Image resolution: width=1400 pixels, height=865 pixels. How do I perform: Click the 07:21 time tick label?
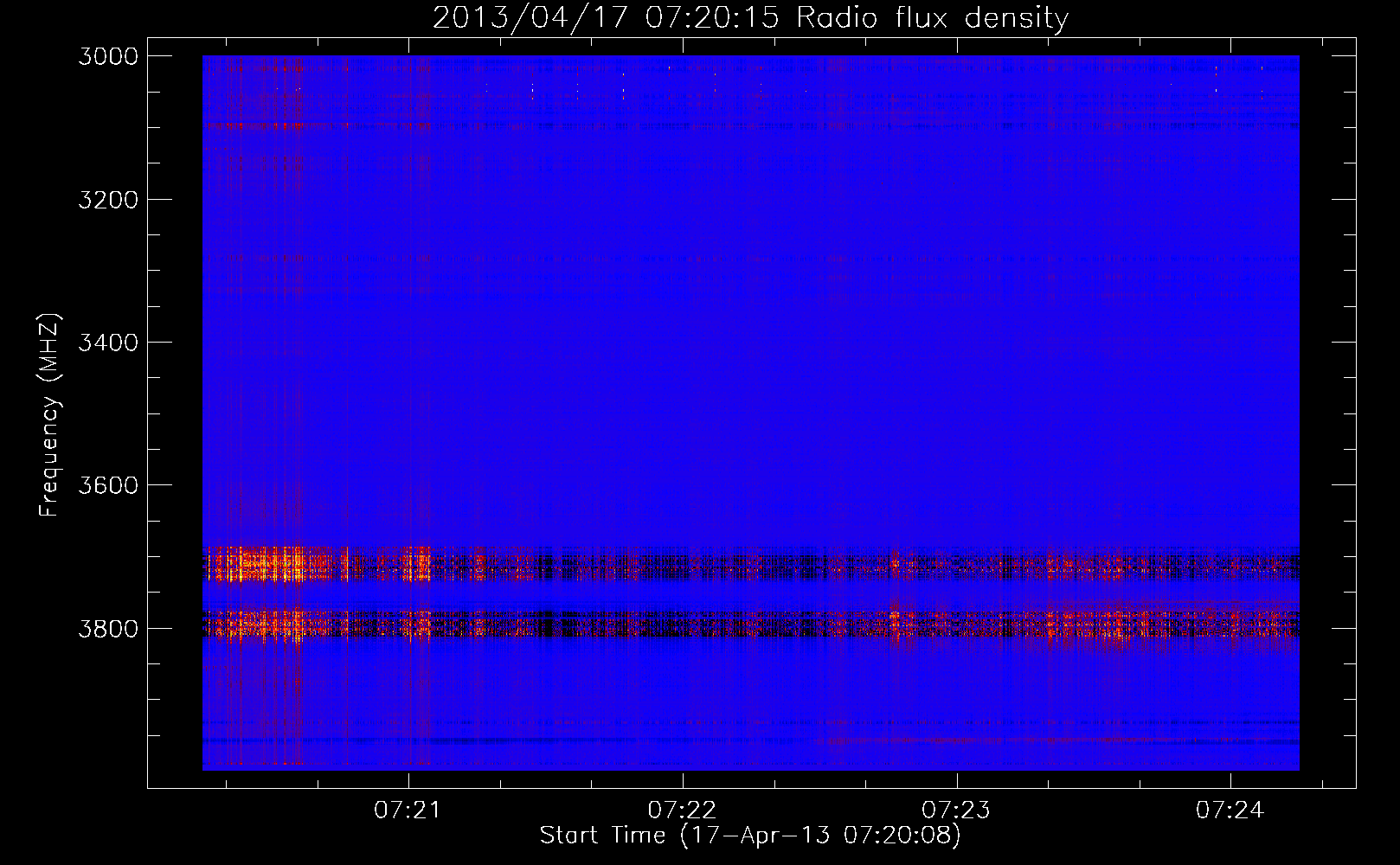[408, 810]
